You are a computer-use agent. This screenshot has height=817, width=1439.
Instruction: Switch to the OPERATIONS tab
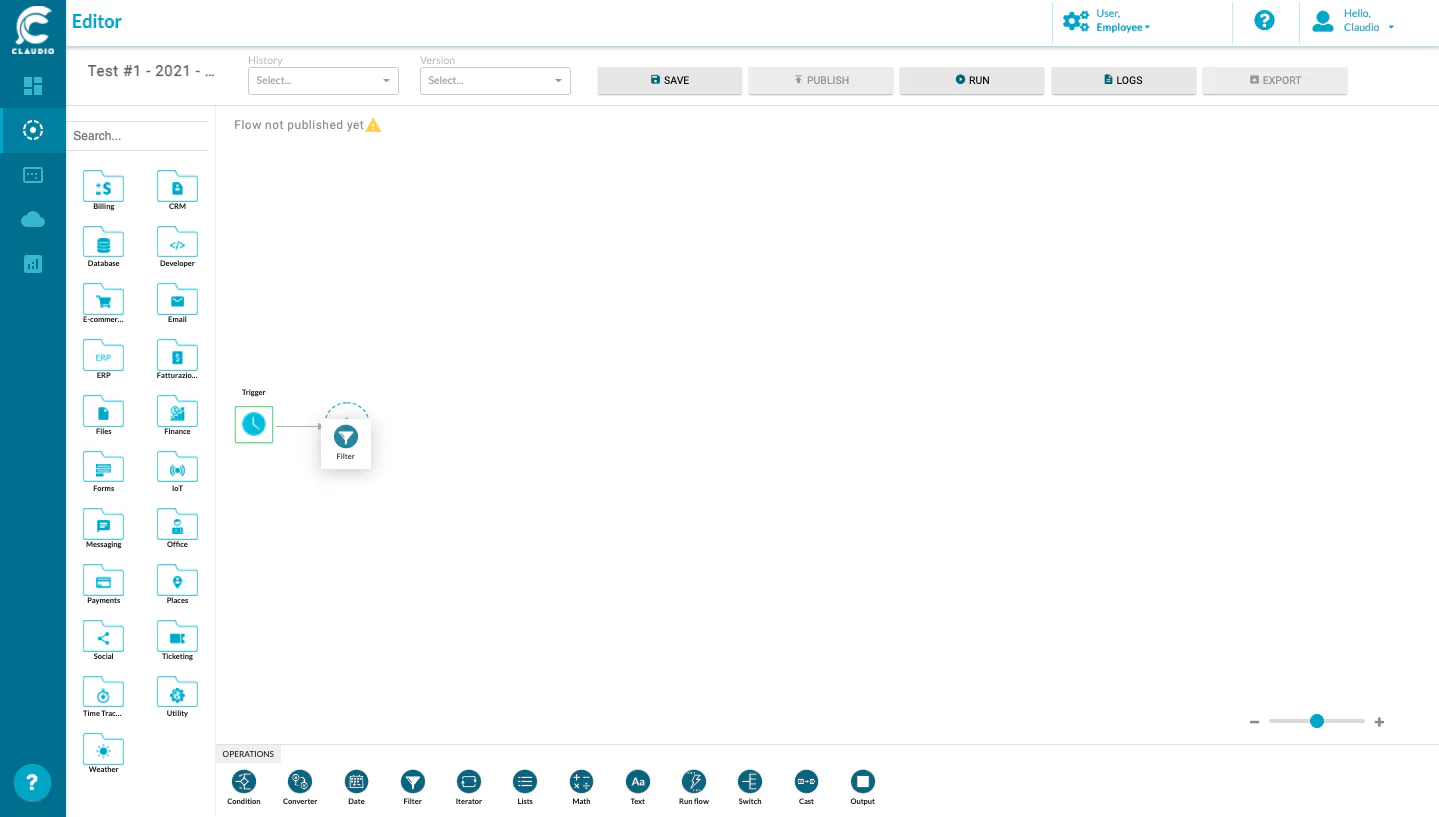[248, 754]
